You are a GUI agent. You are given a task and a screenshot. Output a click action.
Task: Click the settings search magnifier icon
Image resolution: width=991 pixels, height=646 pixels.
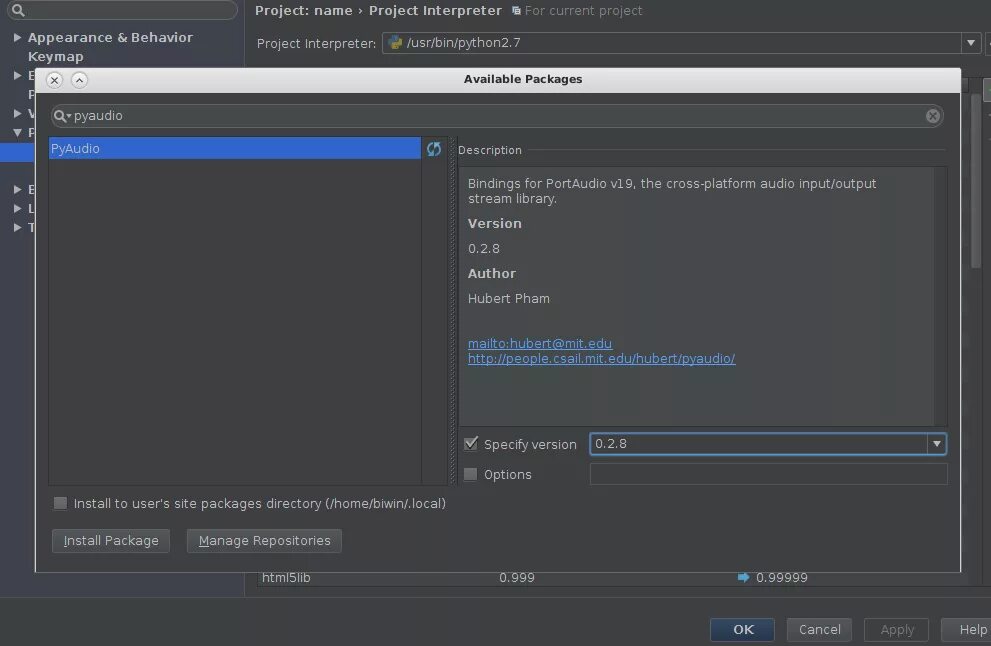pos(18,10)
